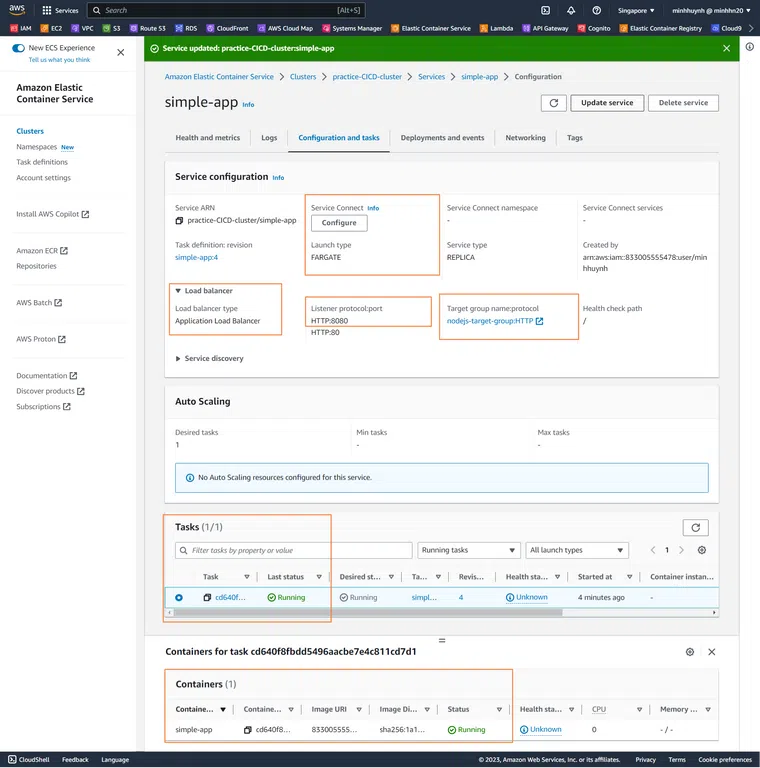
Task: Close the ECS sidebar navigation
Action: (x=120, y=52)
